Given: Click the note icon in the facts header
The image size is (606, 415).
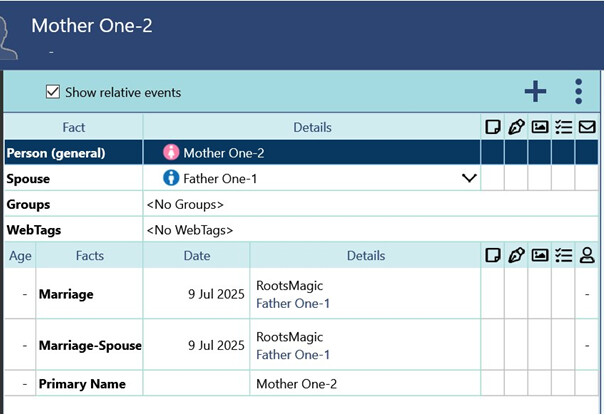Looking at the screenshot, I should pyautogui.click(x=493, y=255).
